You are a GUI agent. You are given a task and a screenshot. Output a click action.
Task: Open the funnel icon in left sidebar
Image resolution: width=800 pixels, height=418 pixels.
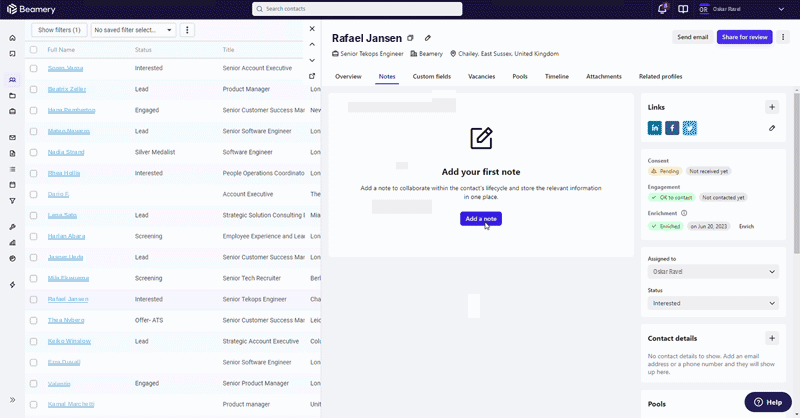tap(12, 201)
